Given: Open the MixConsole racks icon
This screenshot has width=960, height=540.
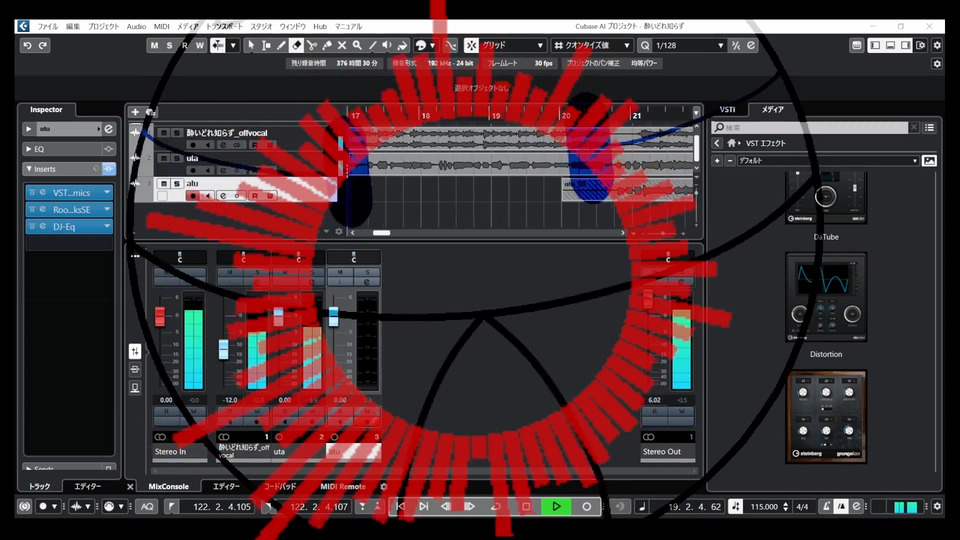Looking at the screenshot, I should click(x=135, y=351).
